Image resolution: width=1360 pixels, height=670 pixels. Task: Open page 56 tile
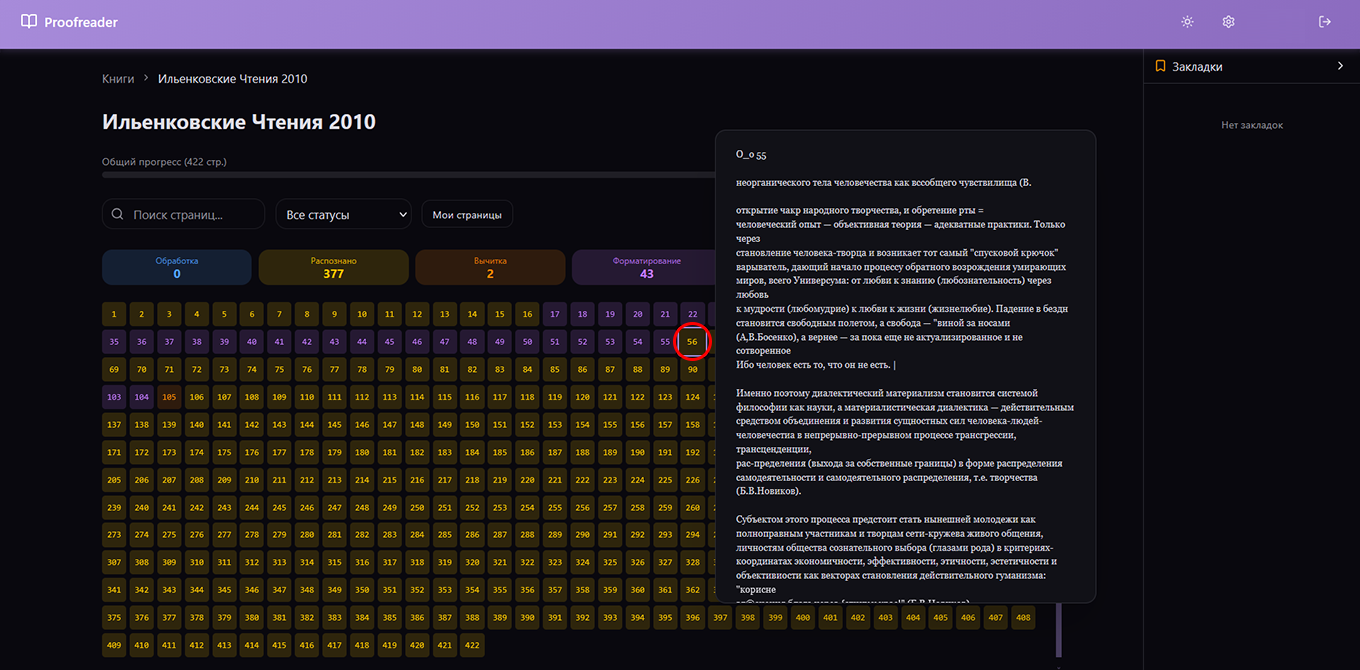[692, 342]
